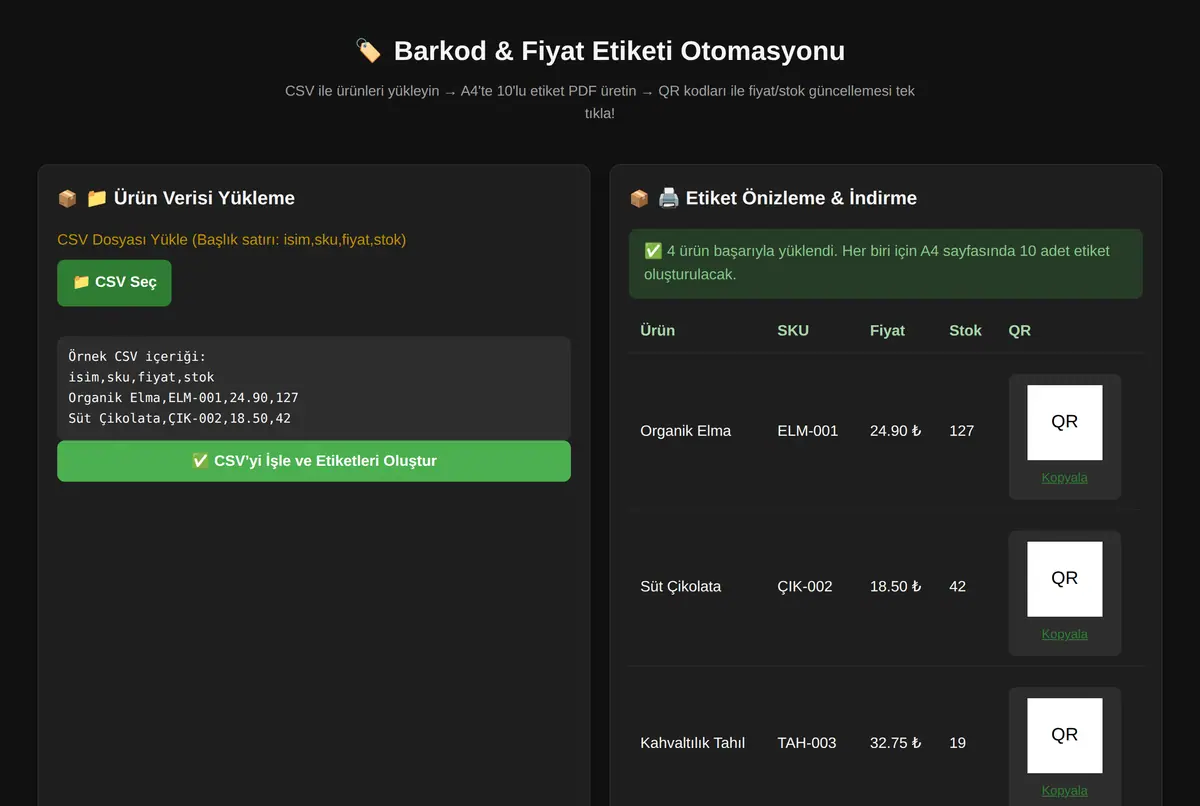Viewport: 1200px width, 806px height.
Task: Select the 32.75 ₺ price cell
Action: pyautogui.click(x=895, y=743)
